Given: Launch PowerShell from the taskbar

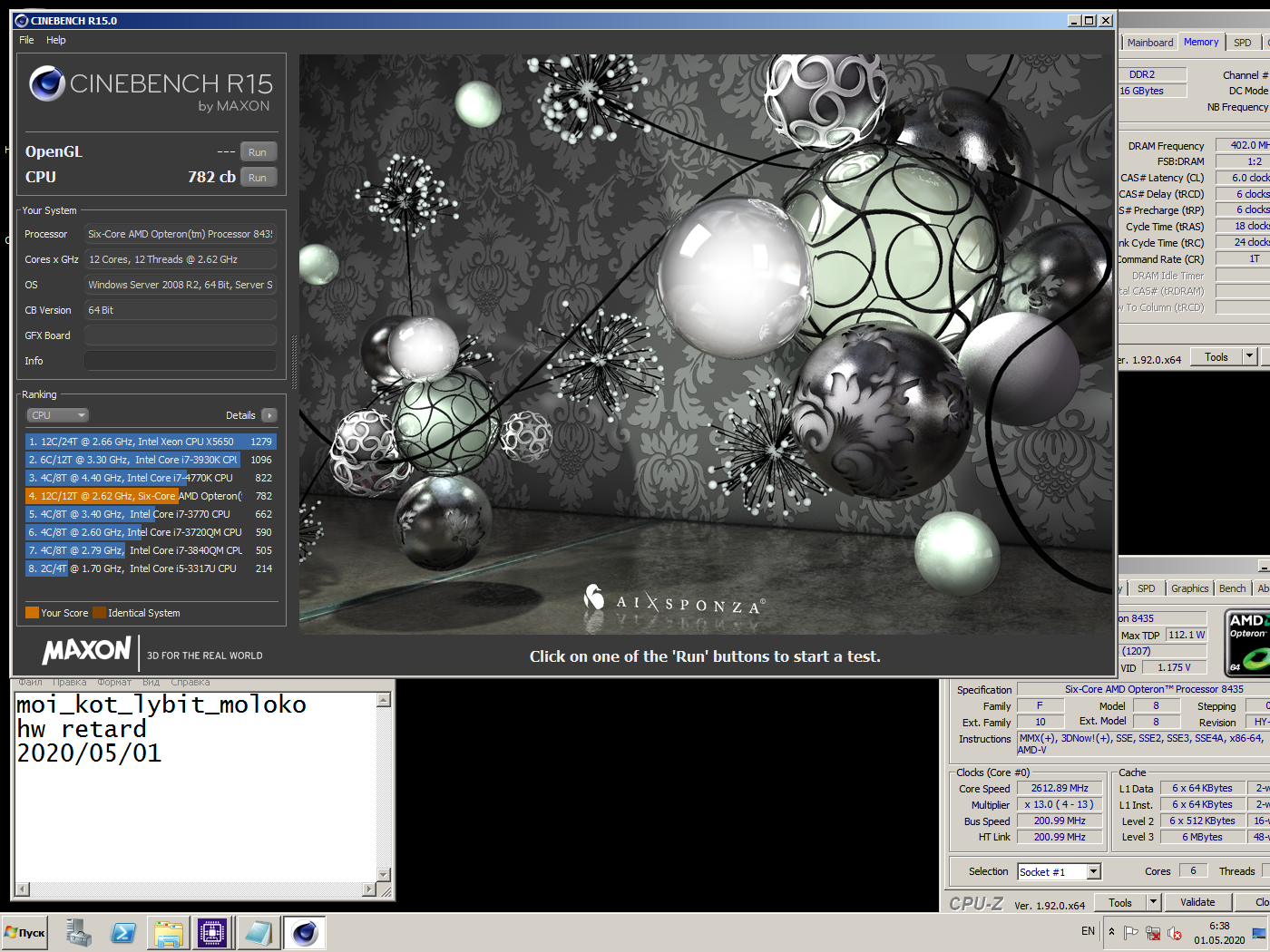Looking at the screenshot, I should pos(123,932).
